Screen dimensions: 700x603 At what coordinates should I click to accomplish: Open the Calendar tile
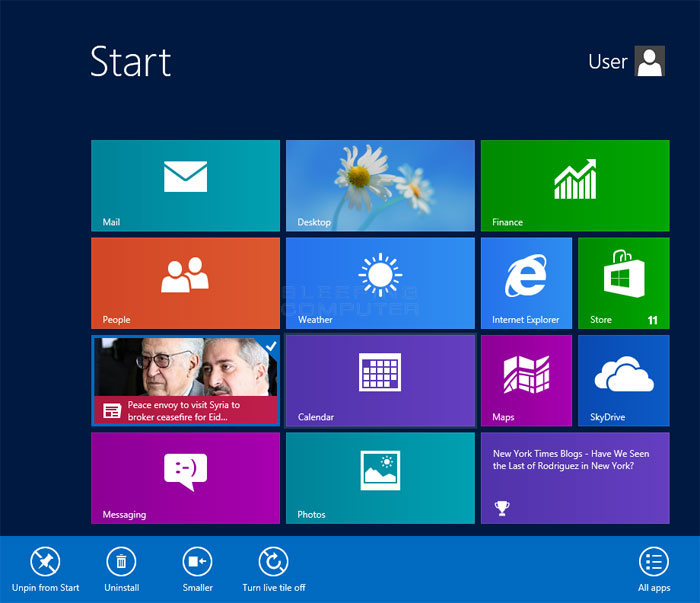point(380,381)
